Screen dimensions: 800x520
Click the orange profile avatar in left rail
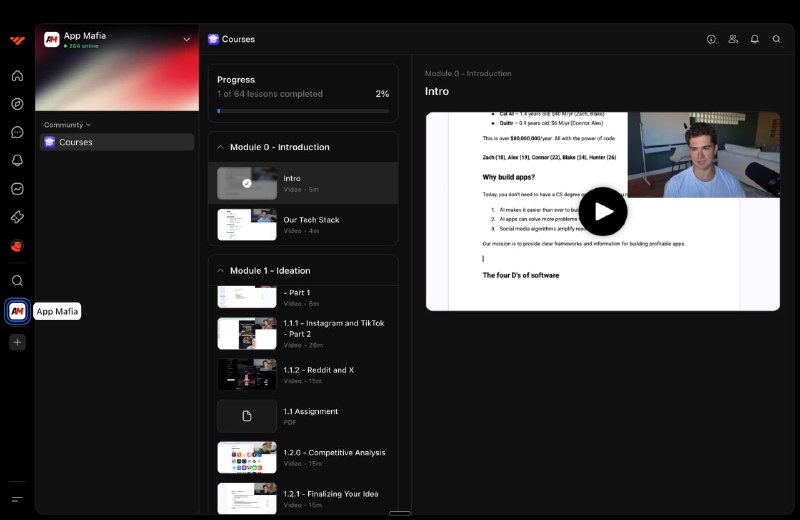click(x=17, y=246)
